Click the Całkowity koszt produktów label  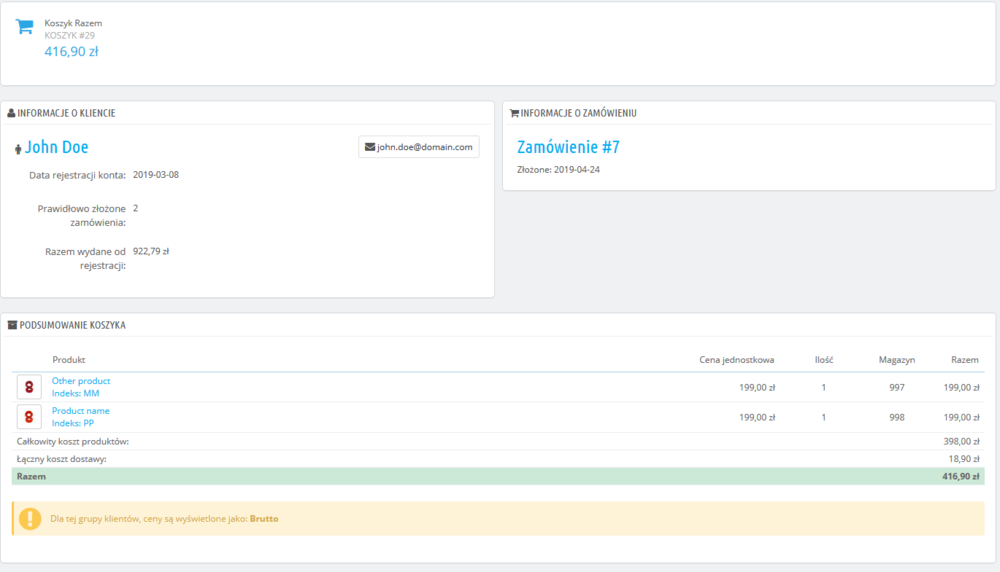click(x=73, y=441)
